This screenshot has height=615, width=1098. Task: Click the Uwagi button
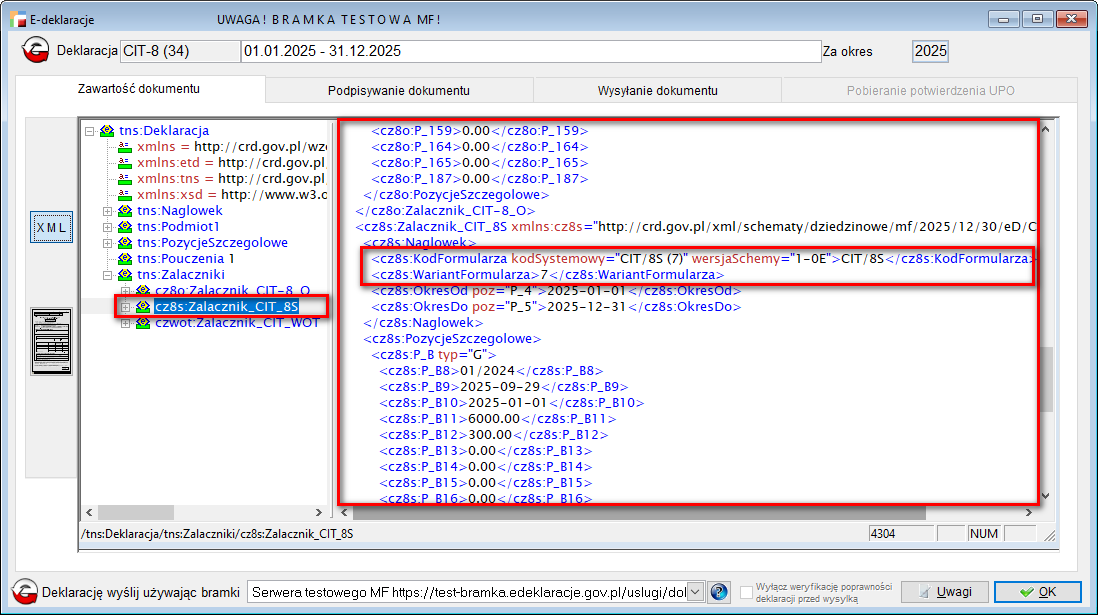(x=943, y=592)
